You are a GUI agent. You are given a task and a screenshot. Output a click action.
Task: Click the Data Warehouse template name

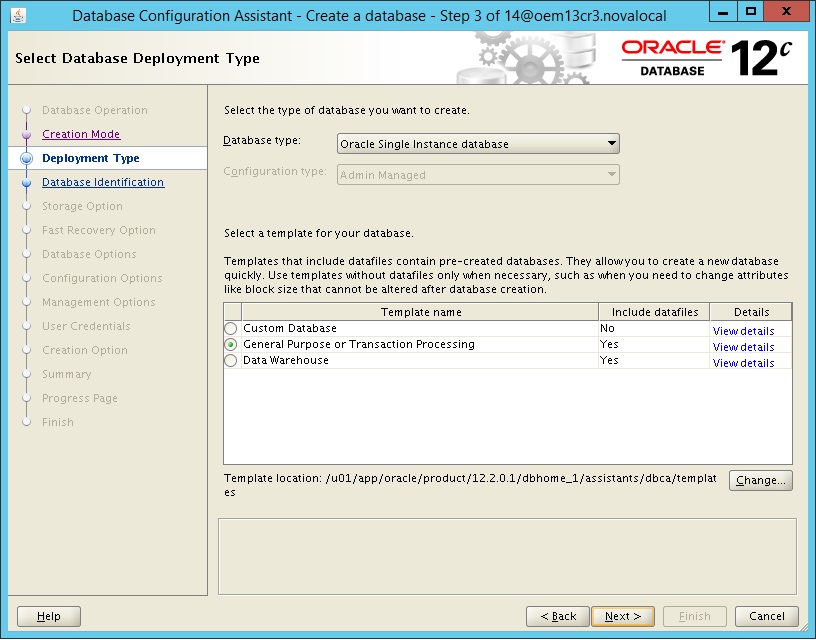coord(286,360)
